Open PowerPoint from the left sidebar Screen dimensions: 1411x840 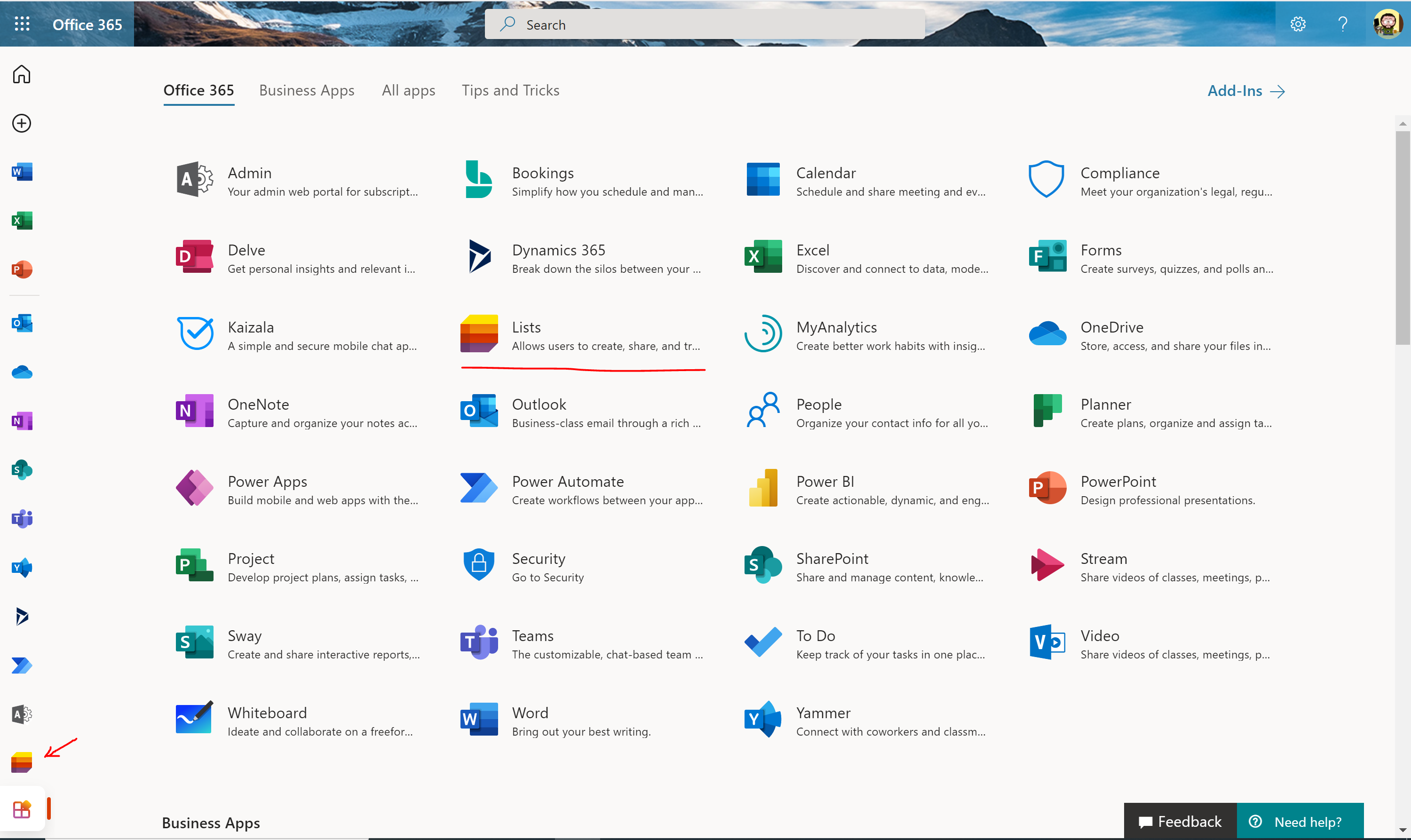[22, 269]
